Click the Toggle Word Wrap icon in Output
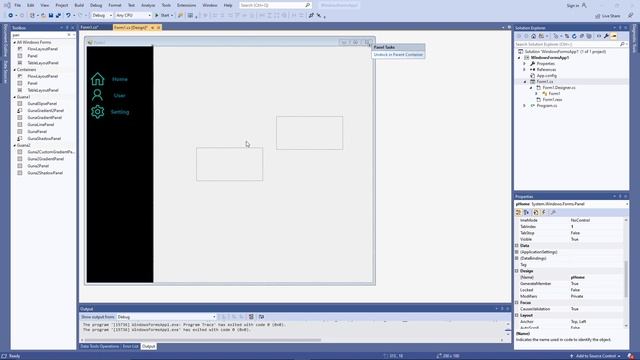640x360 pixels. [x=261, y=317]
